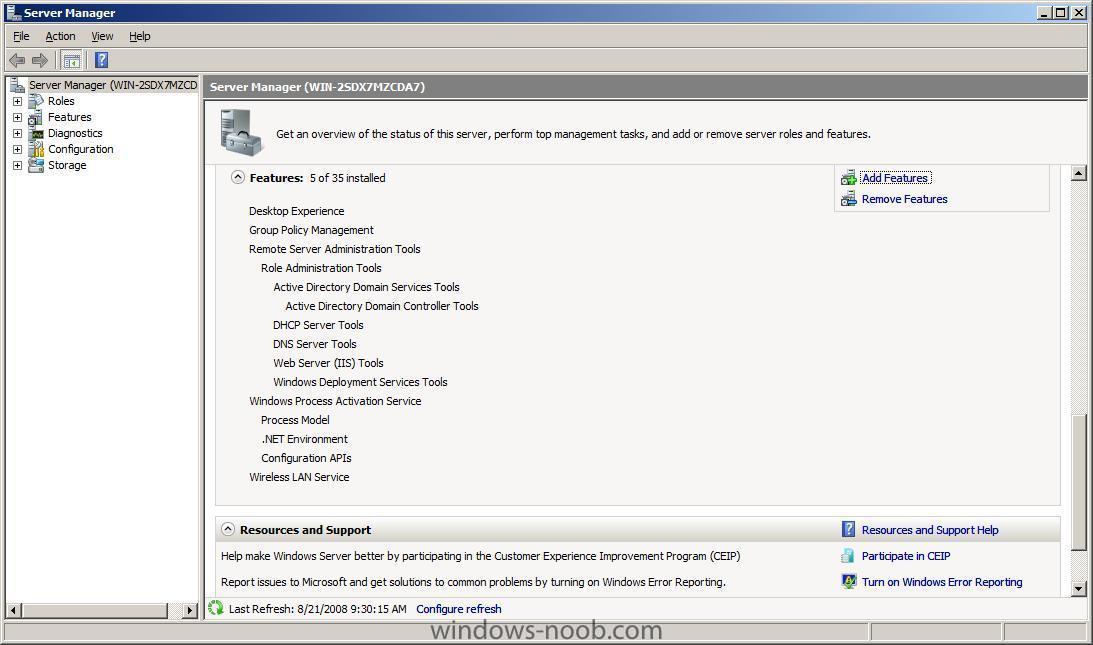Expand the Storage tree node
The height and width of the screenshot is (645, 1093).
coord(17,165)
